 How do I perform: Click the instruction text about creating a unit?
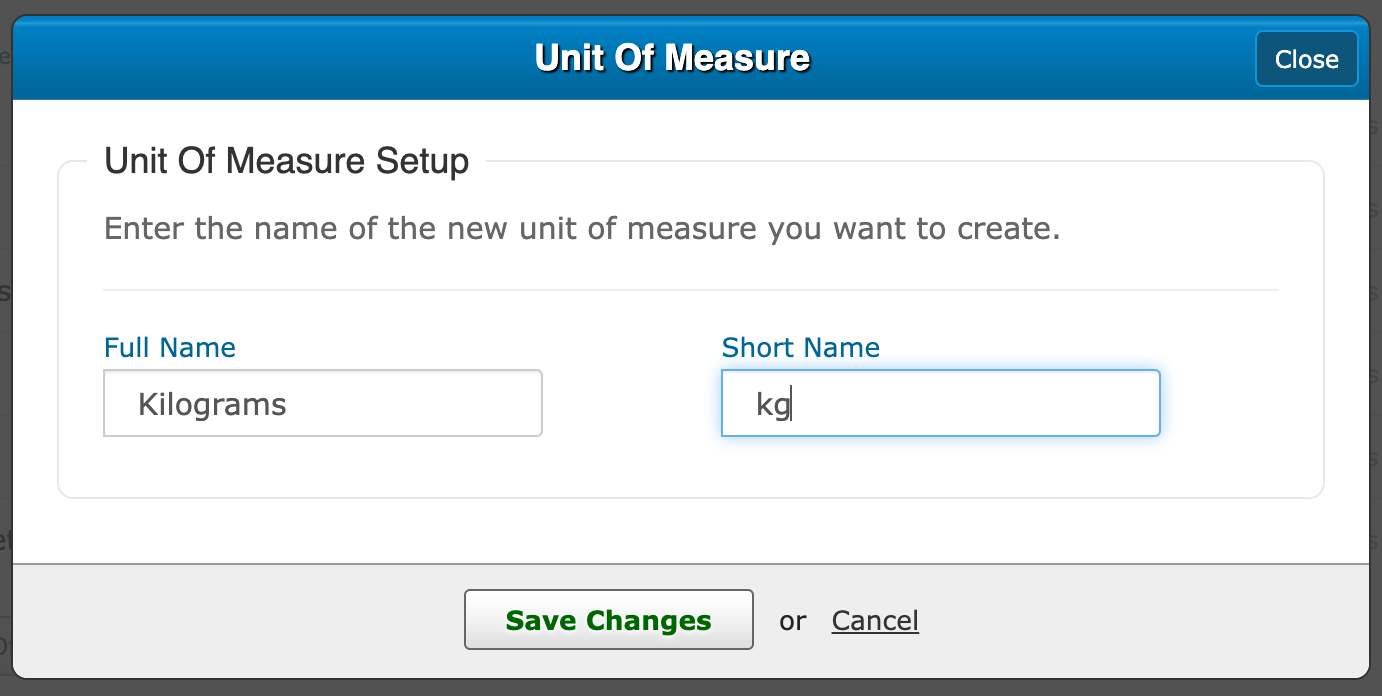[582, 229]
